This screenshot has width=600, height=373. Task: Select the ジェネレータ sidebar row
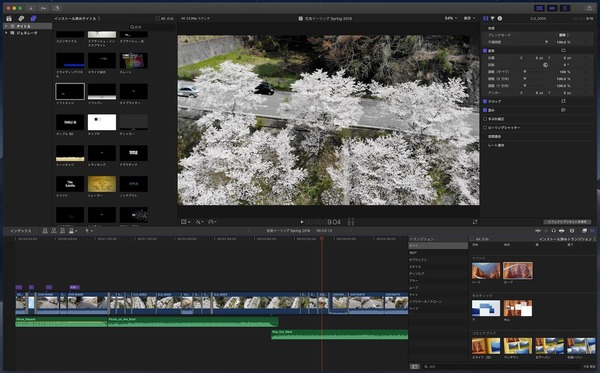pos(27,33)
